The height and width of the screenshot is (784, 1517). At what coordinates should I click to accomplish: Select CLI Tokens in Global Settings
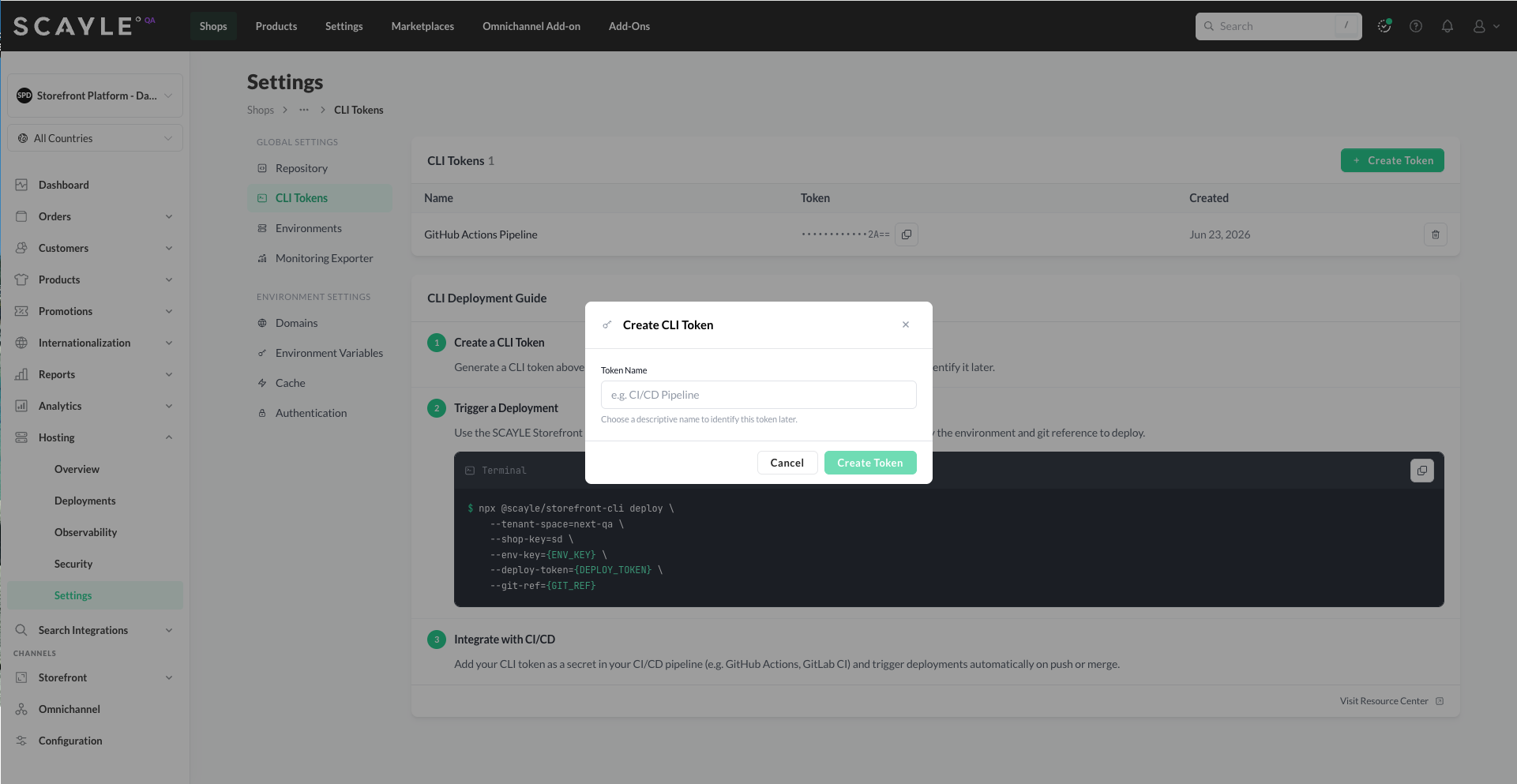(320, 198)
